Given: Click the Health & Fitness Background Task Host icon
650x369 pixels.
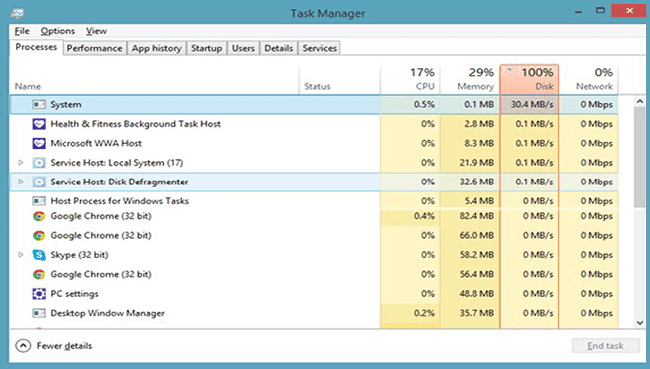Looking at the screenshot, I should (x=39, y=124).
